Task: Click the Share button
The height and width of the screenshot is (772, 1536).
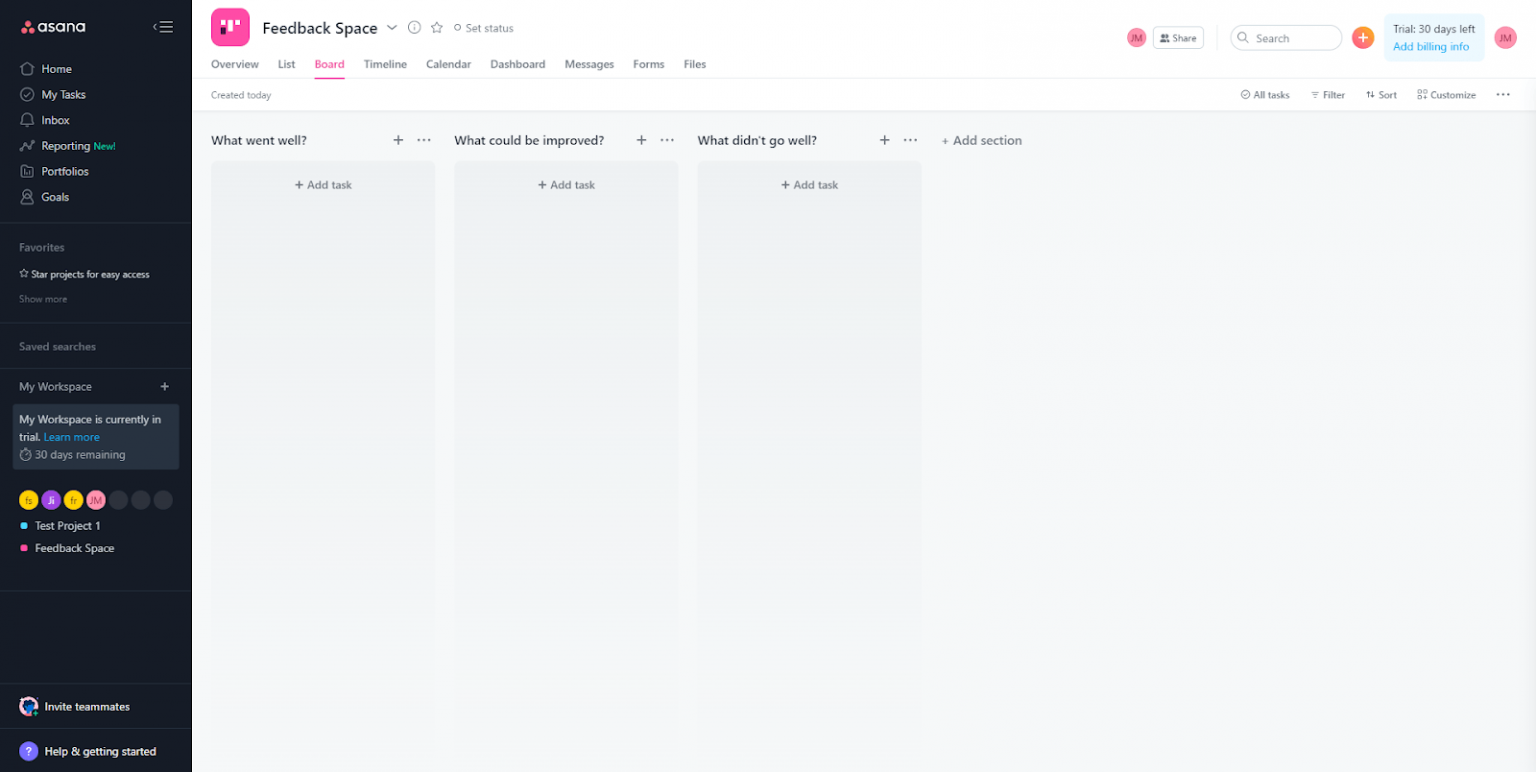Action: coord(1178,37)
